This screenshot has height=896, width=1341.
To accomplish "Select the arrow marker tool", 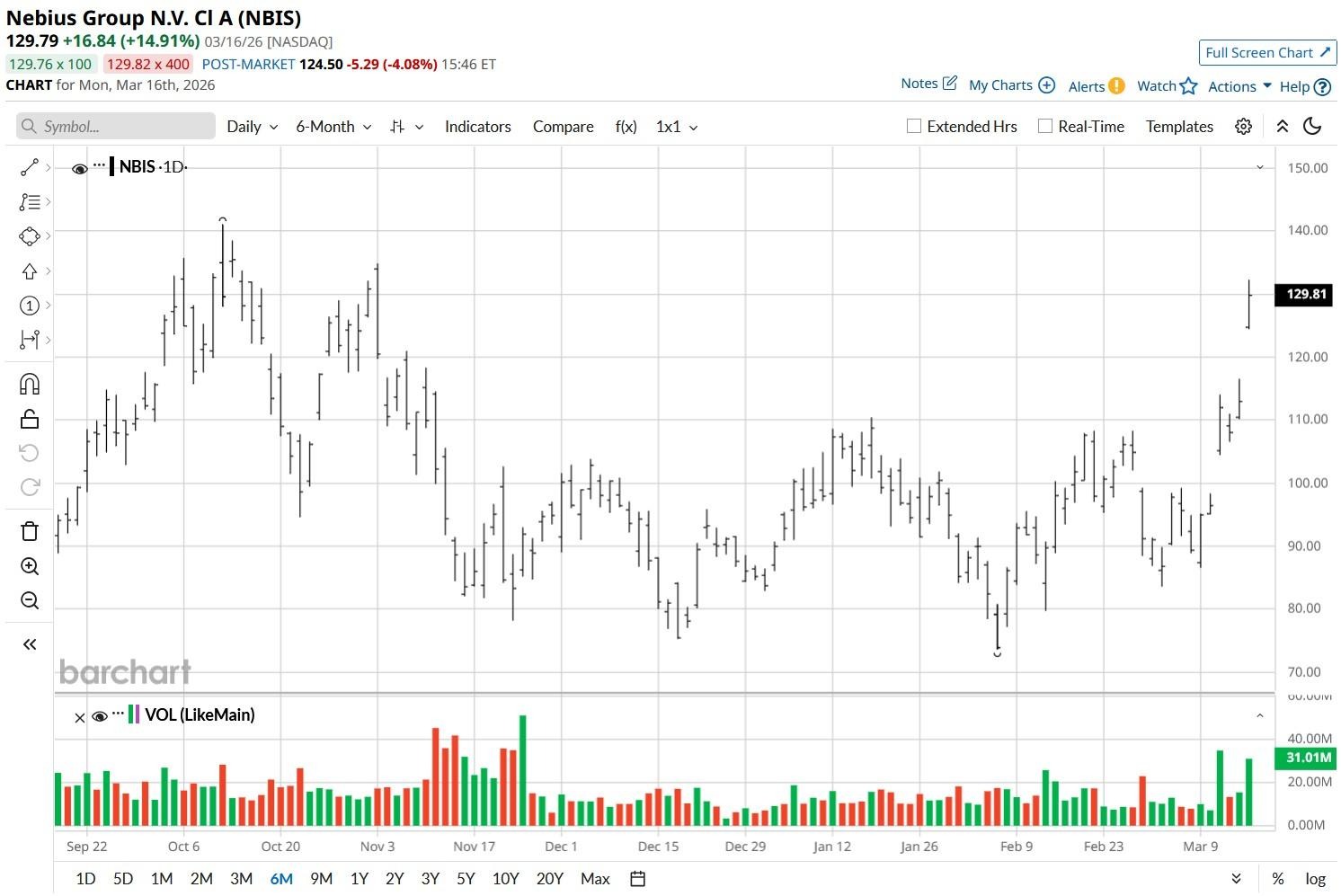I will tap(29, 271).
